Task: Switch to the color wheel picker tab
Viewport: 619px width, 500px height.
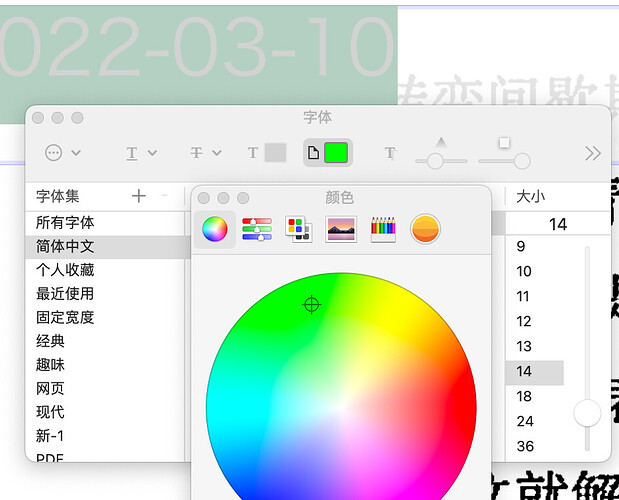Action: coord(215,229)
